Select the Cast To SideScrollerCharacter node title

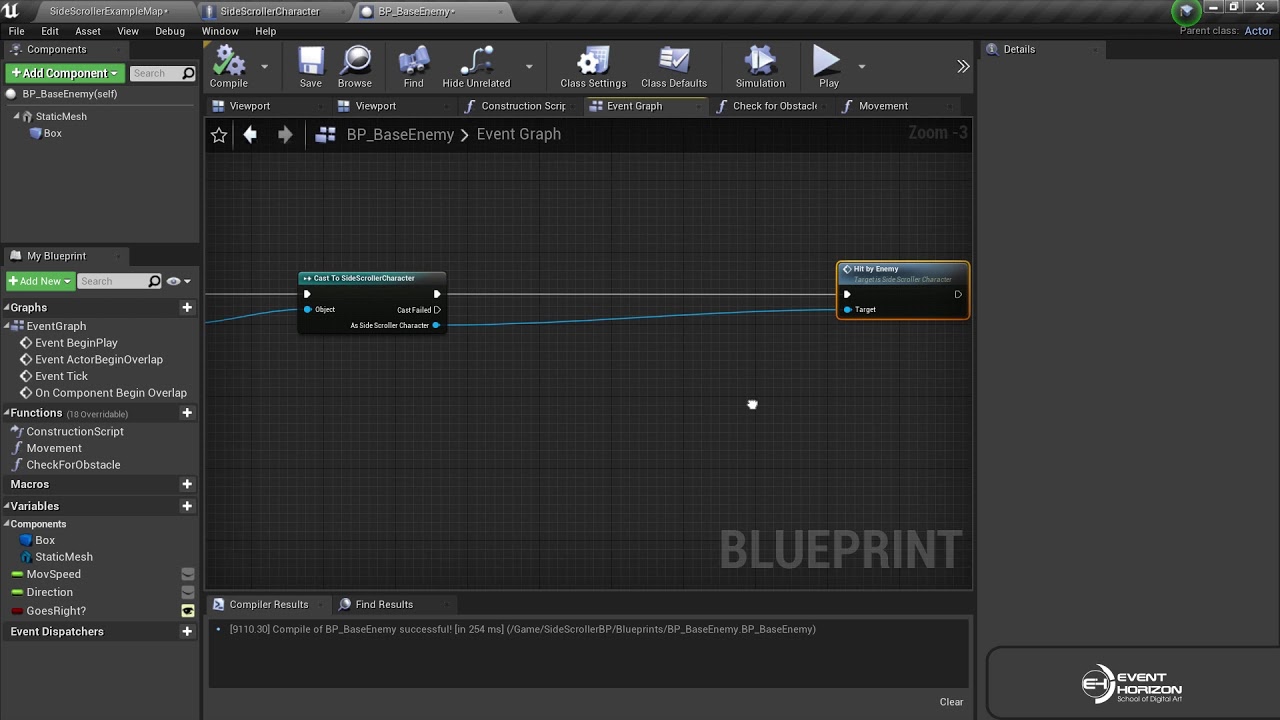point(364,278)
